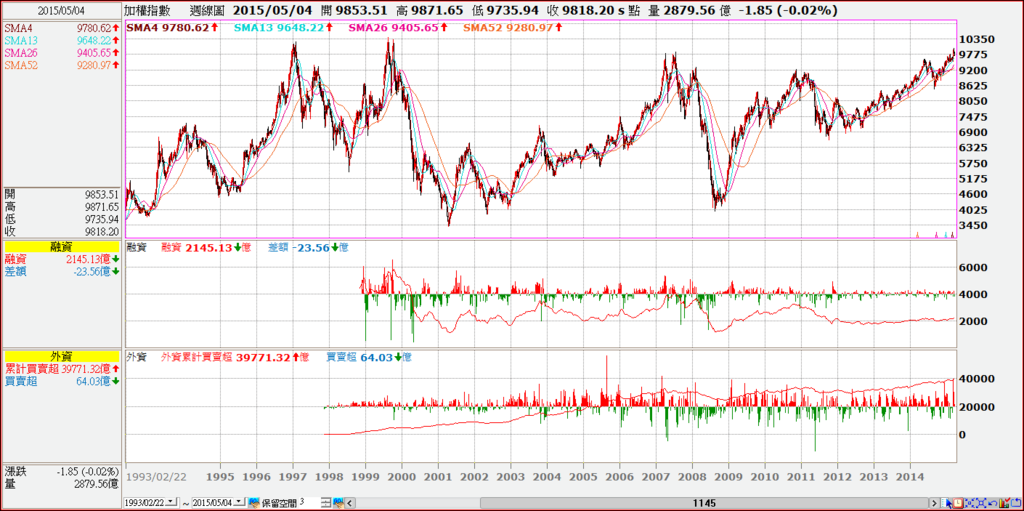Screen dimensions: 1024x511
Task: Adjust the 保留空間 spinner control
Action: click(327, 503)
